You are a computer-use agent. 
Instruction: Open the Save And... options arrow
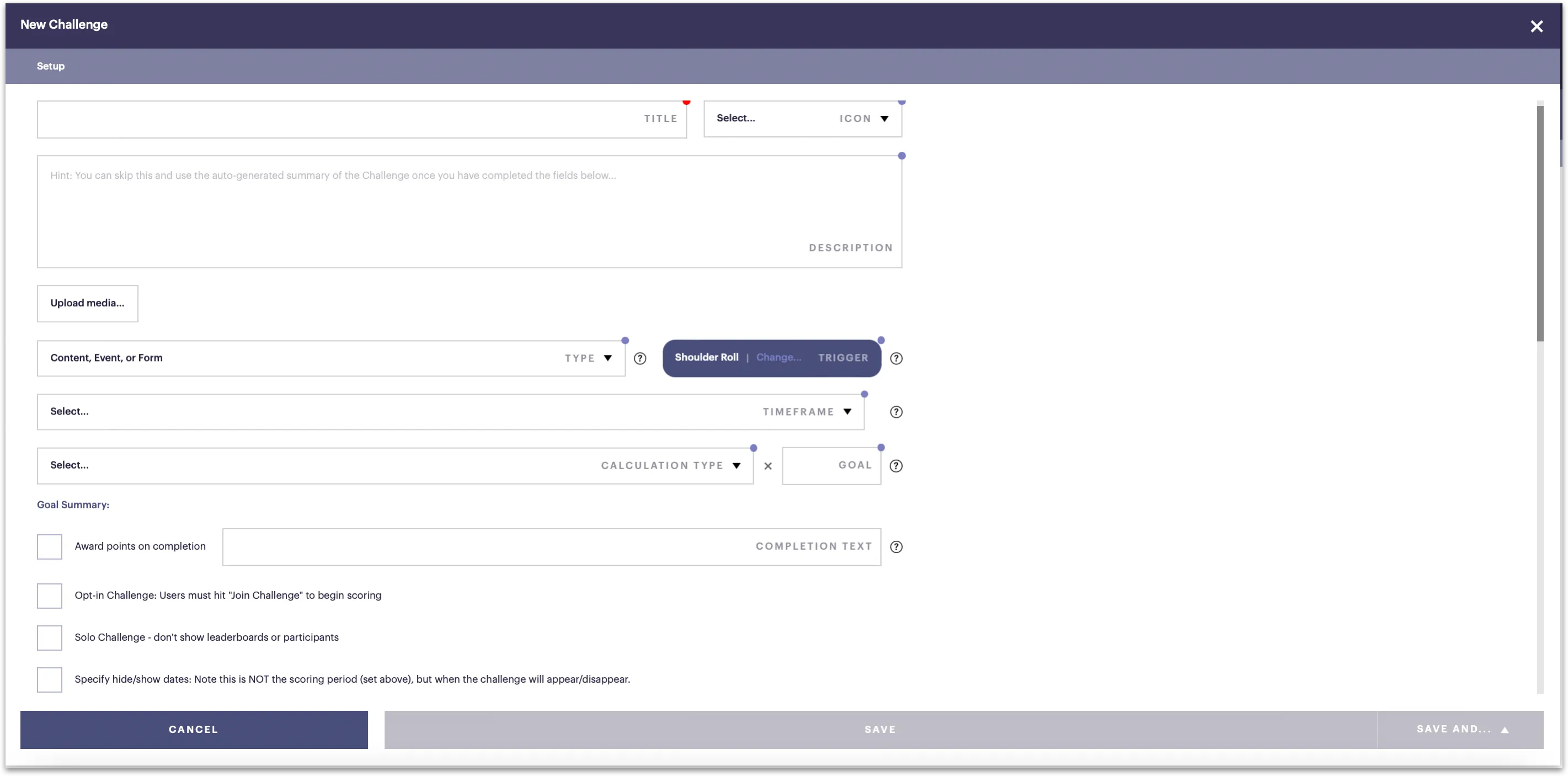pyautogui.click(x=1505, y=730)
